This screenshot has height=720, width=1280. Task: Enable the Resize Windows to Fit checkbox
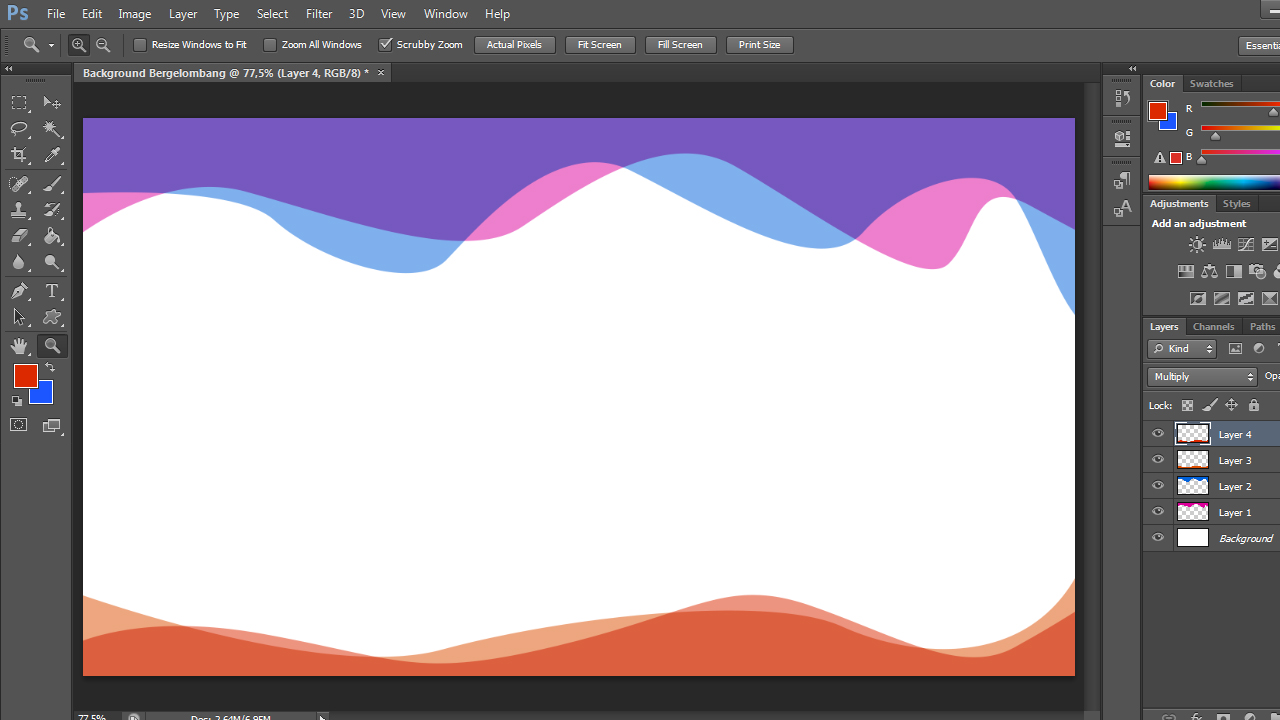(x=140, y=44)
